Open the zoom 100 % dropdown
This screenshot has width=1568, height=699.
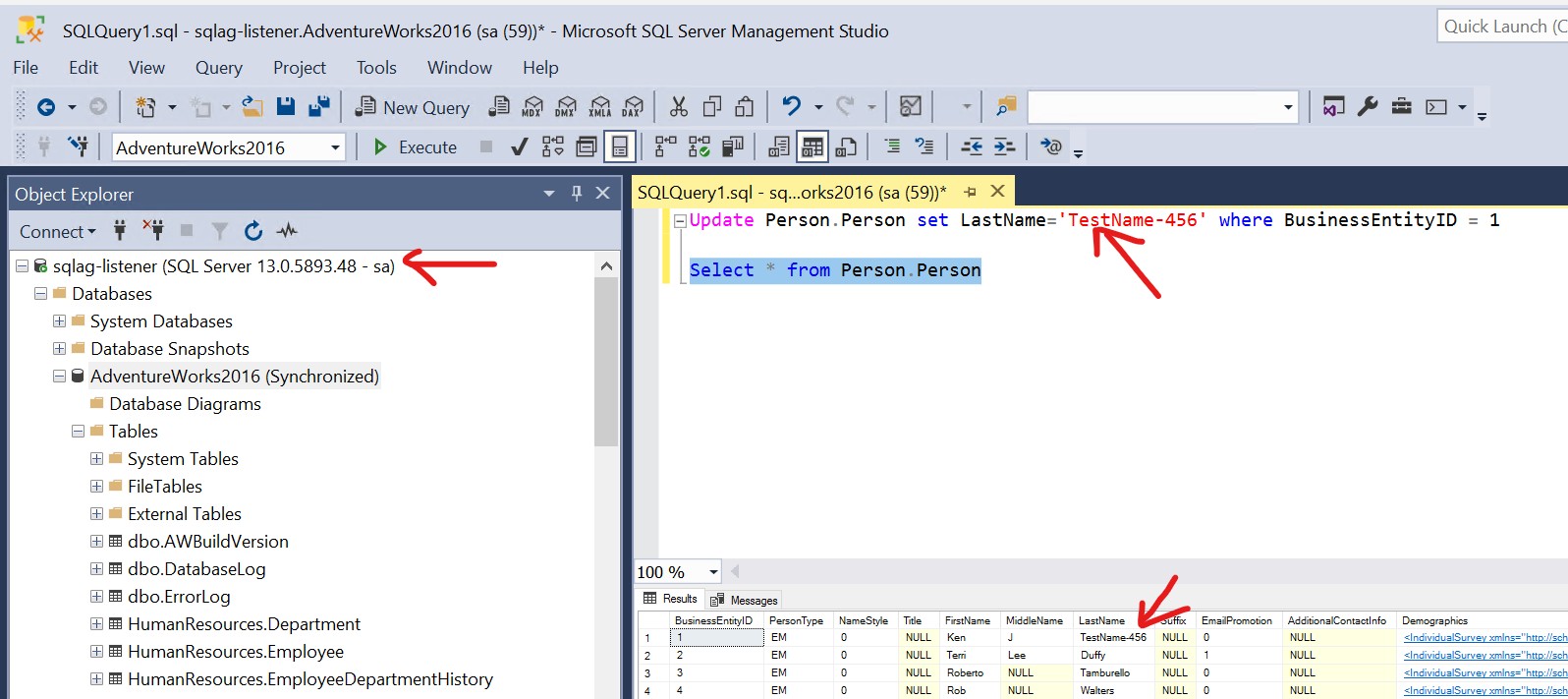click(x=714, y=572)
